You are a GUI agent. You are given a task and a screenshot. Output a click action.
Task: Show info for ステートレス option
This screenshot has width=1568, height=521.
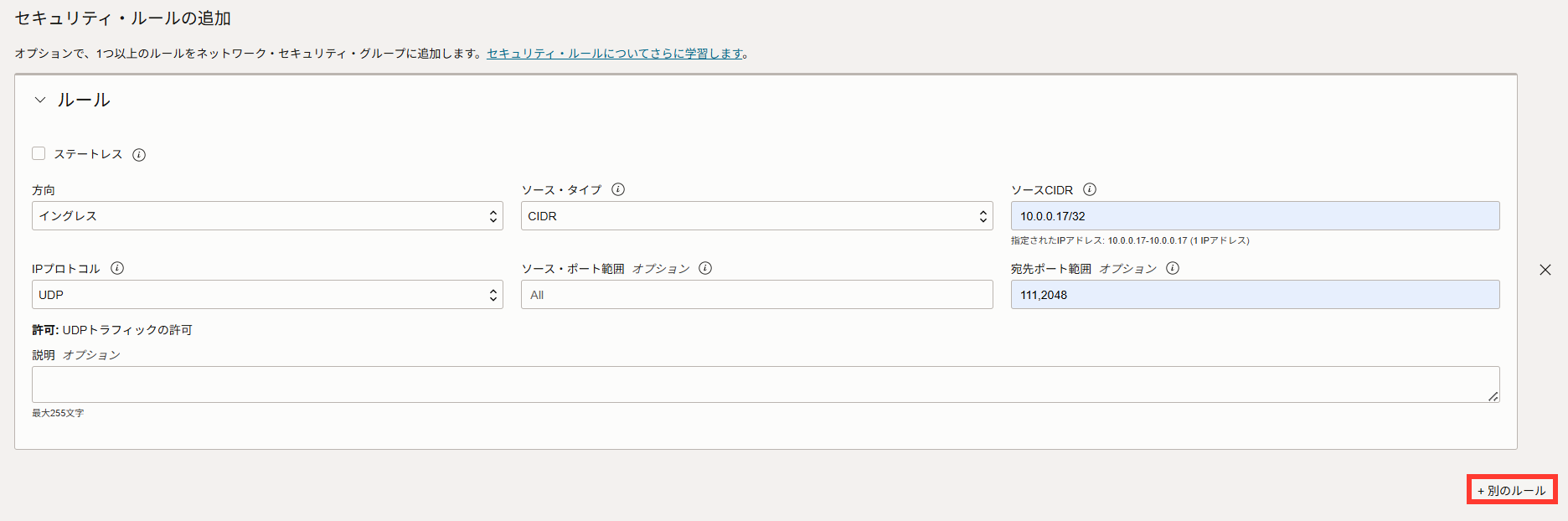pos(139,155)
